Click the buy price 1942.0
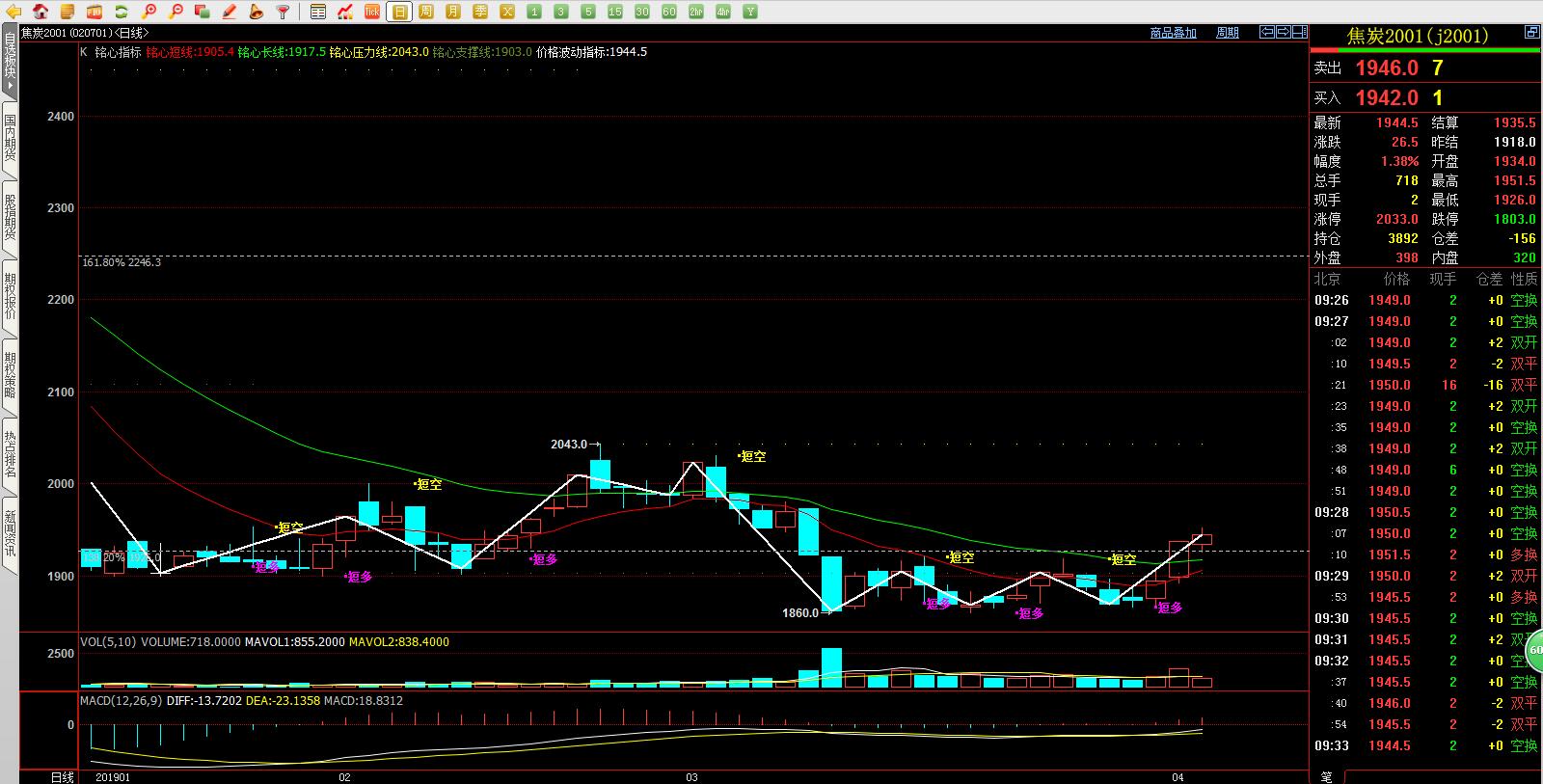 click(1387, 97)
